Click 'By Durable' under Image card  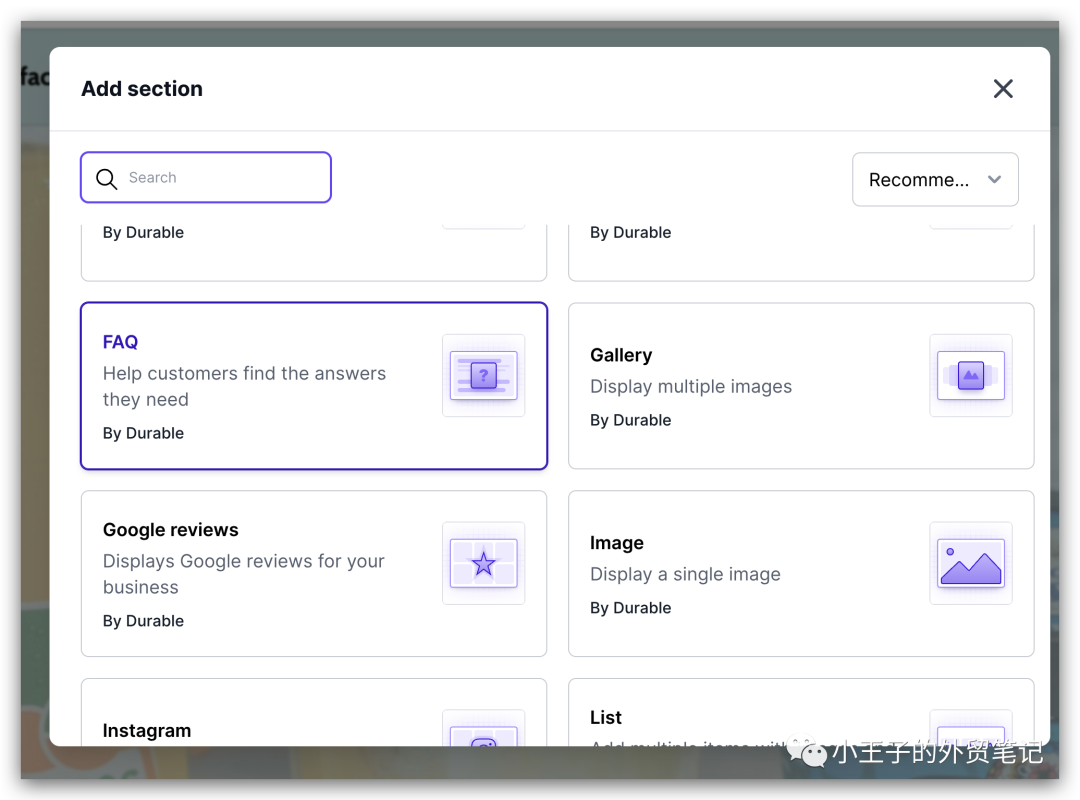pos(630,608)
